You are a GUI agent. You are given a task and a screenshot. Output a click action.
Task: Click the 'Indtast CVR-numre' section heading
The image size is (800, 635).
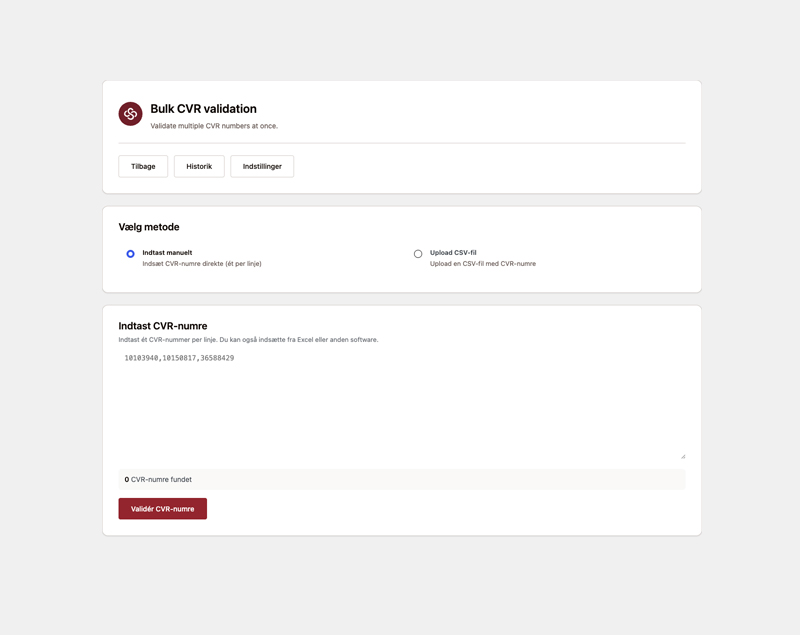pos(163,326)
